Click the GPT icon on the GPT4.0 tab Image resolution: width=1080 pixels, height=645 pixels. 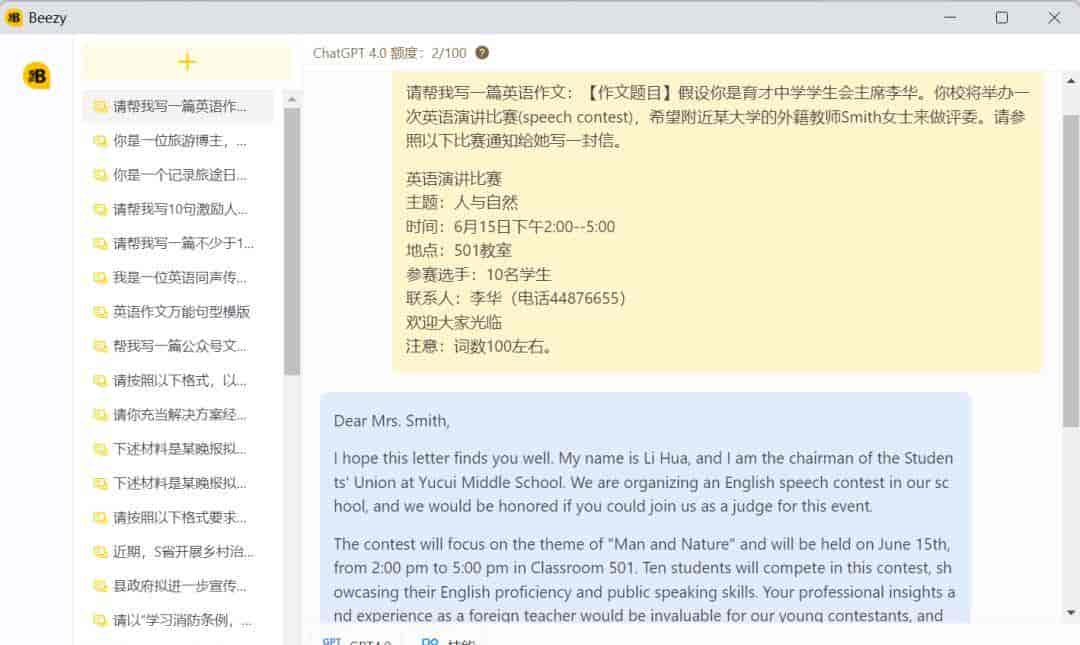pos(331,641)
